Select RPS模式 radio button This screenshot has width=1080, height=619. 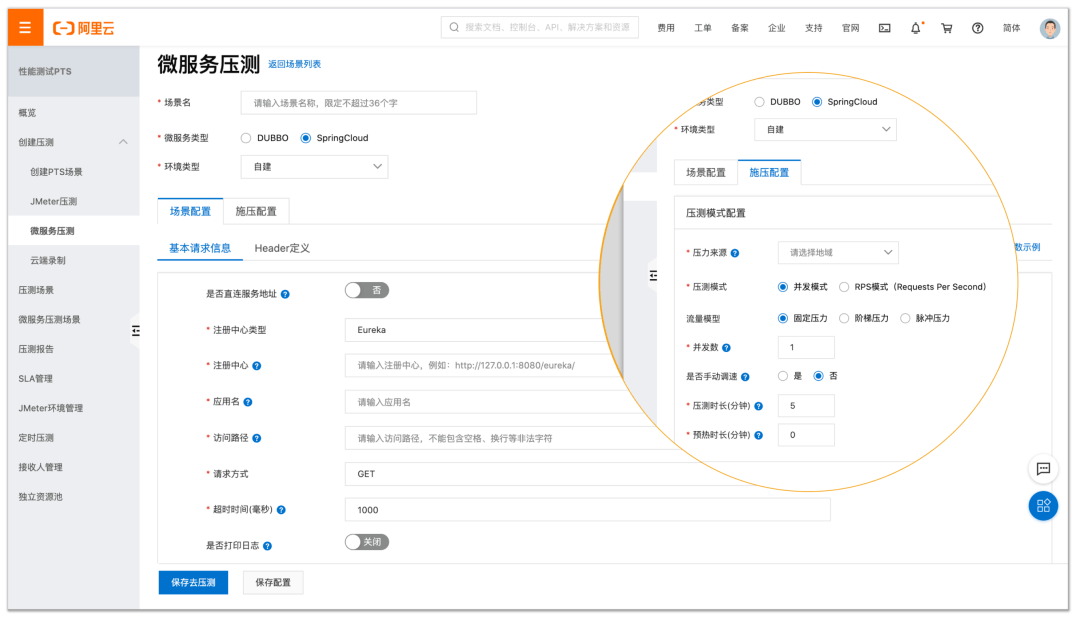click(844, 287)
